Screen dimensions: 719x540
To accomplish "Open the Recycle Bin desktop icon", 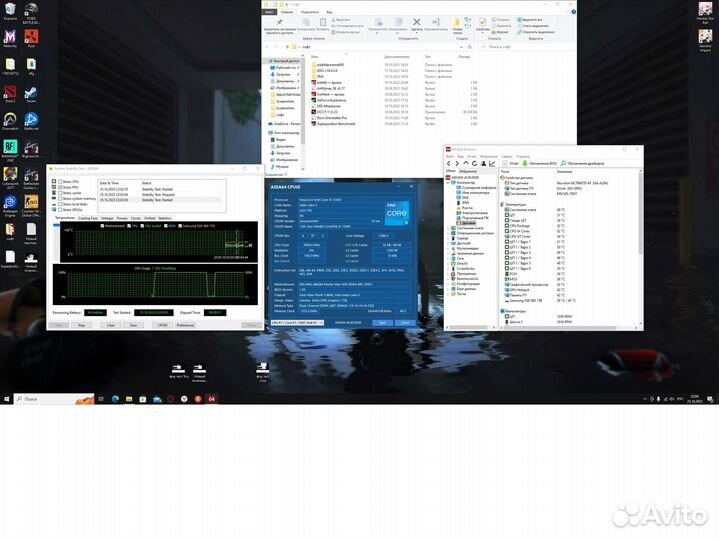I will pos(10,9).
